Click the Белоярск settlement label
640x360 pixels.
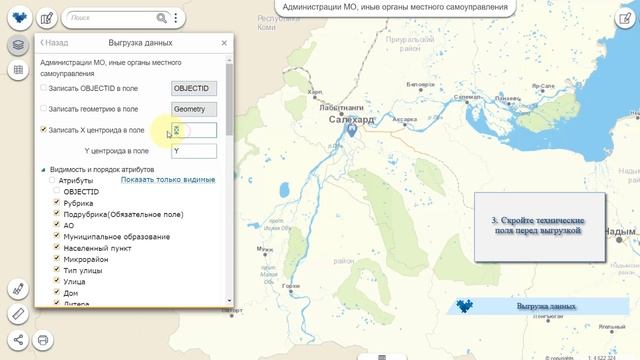pos(420,84)
